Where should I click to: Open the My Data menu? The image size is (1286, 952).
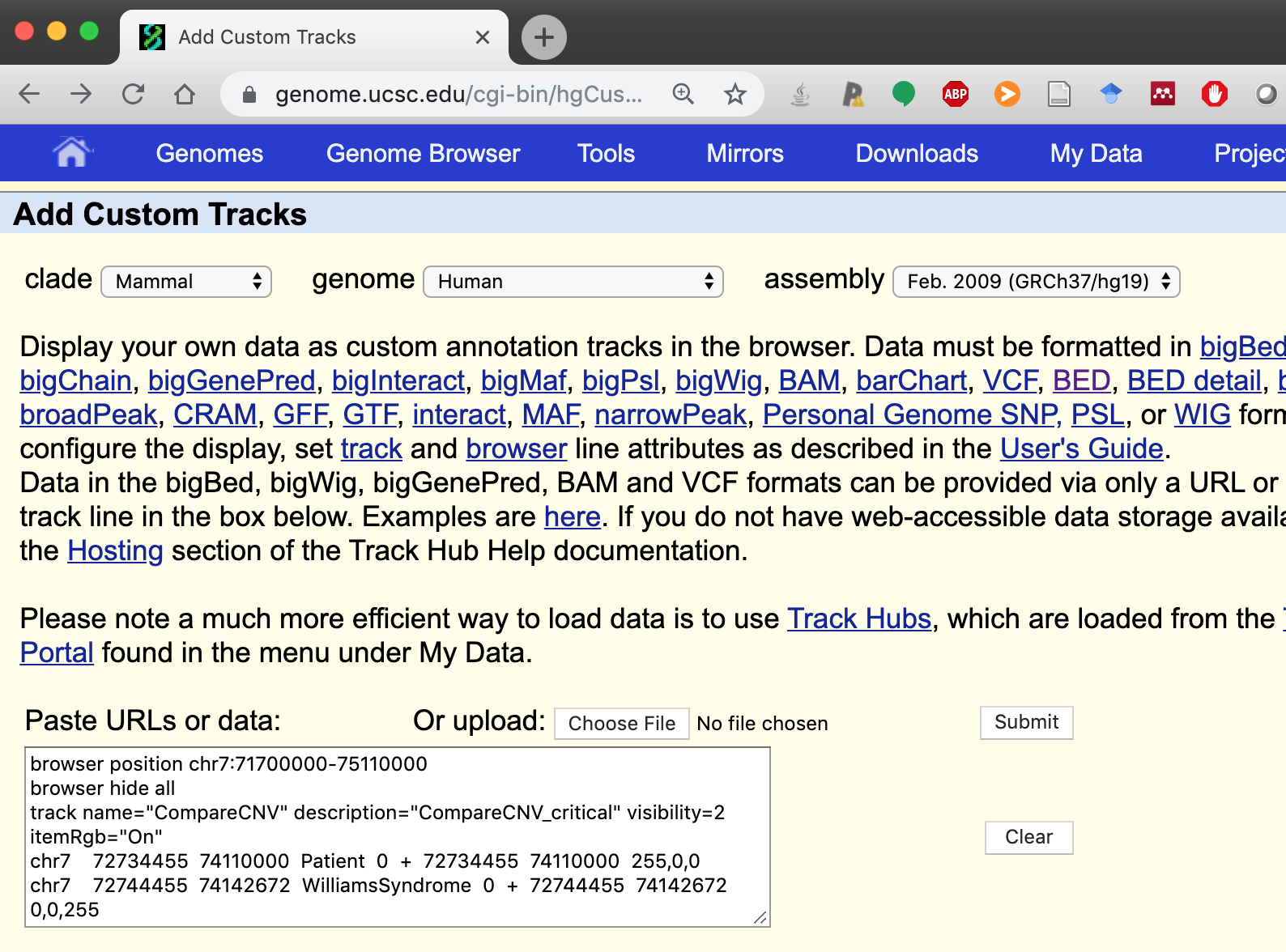pyautogui.click(x=1097, y=154)
